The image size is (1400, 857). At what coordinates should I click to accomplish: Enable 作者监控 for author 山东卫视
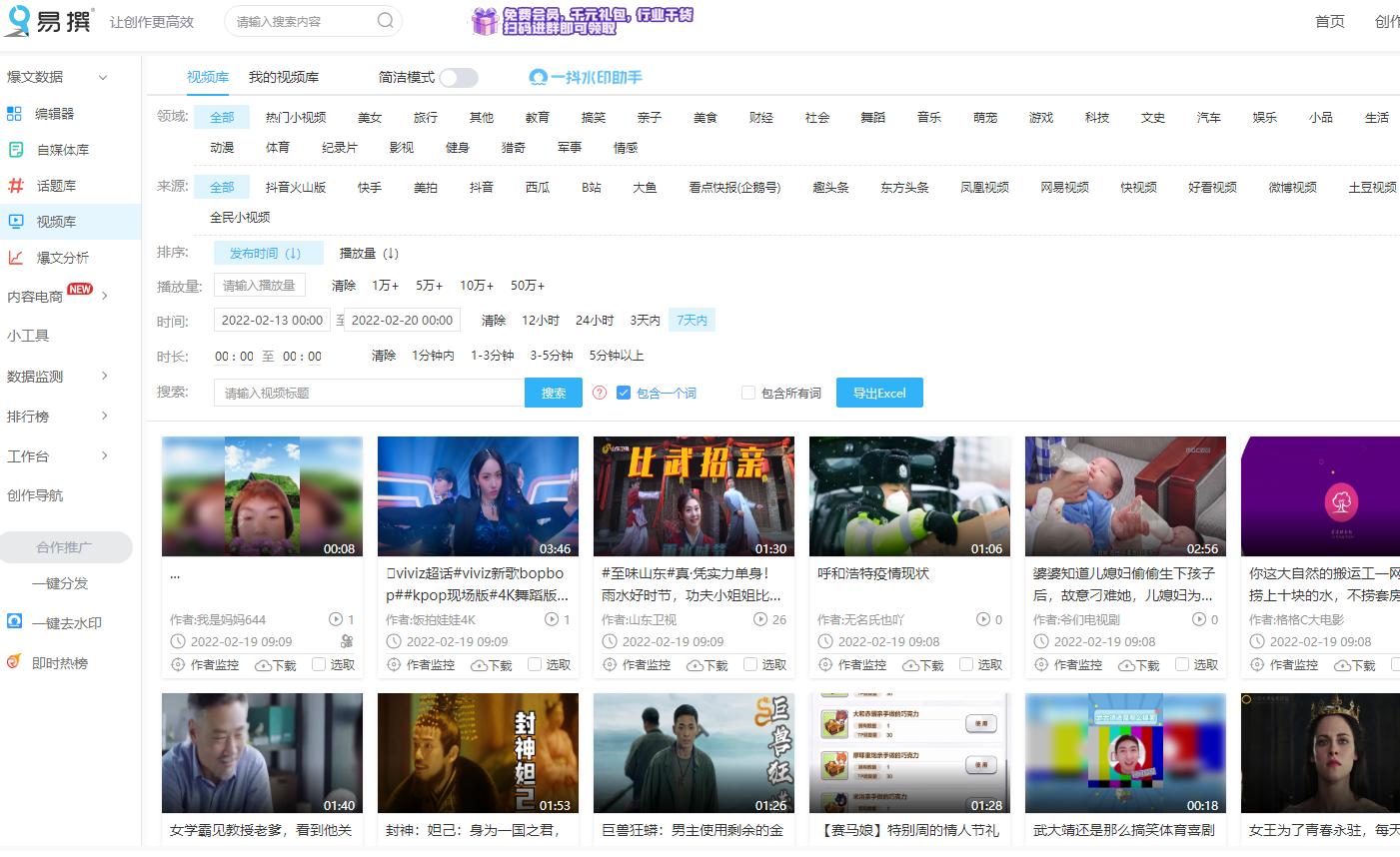coord(638,664)
